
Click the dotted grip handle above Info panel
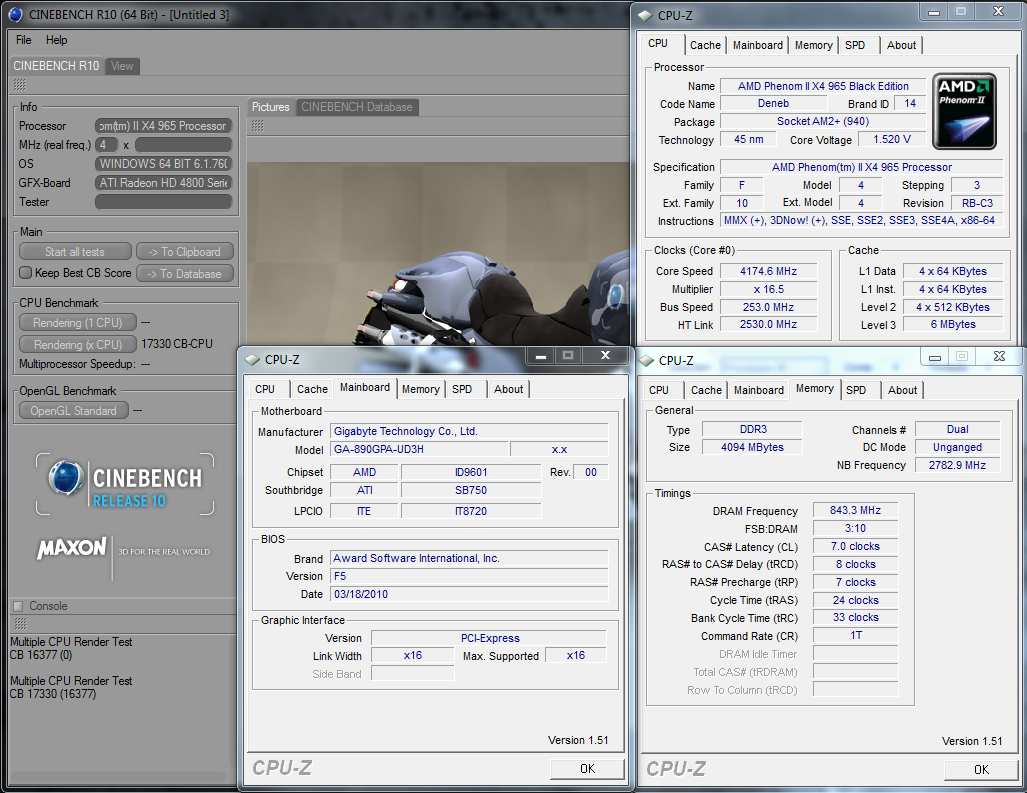tap(20, 86)
